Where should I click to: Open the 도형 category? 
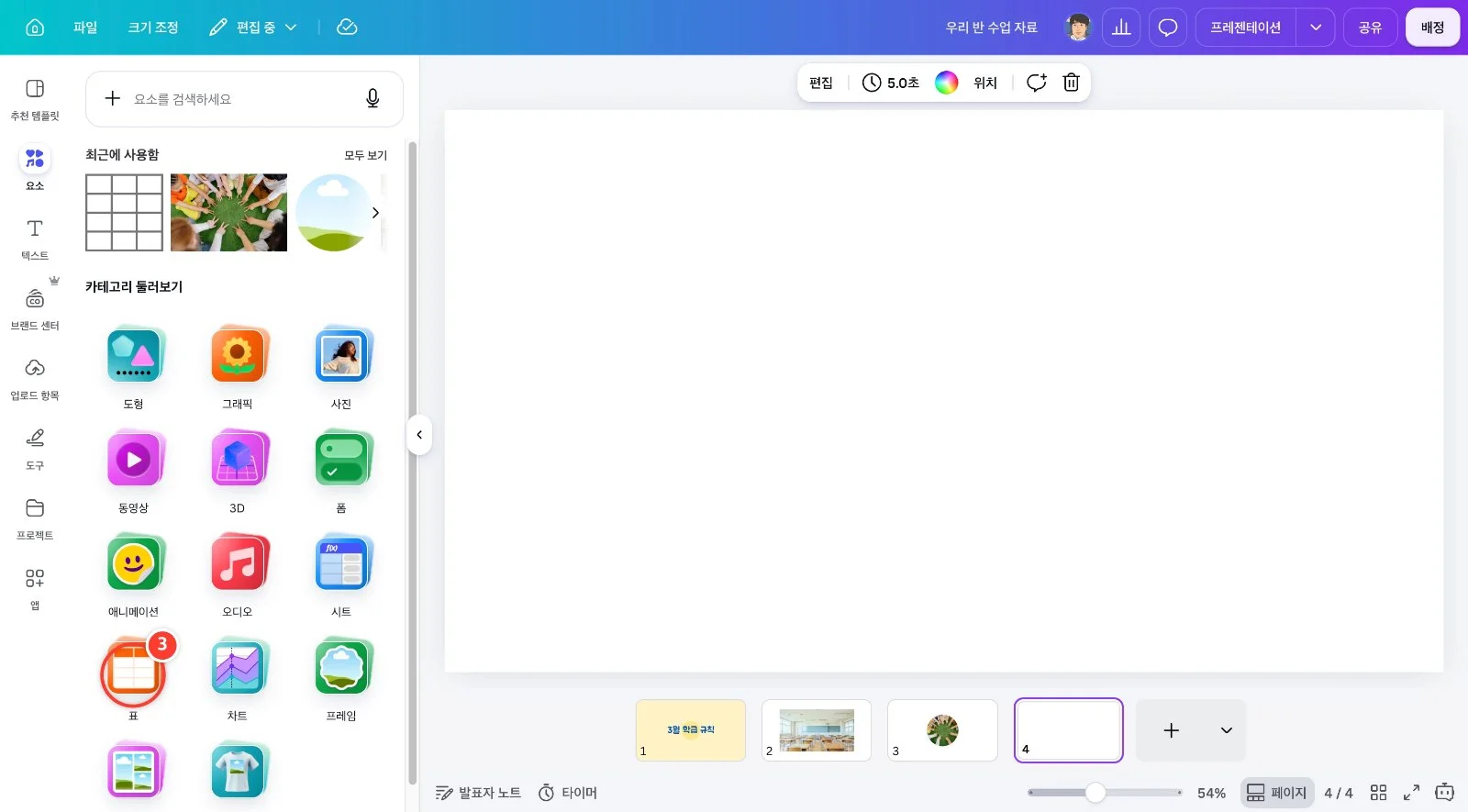(134, 367)
